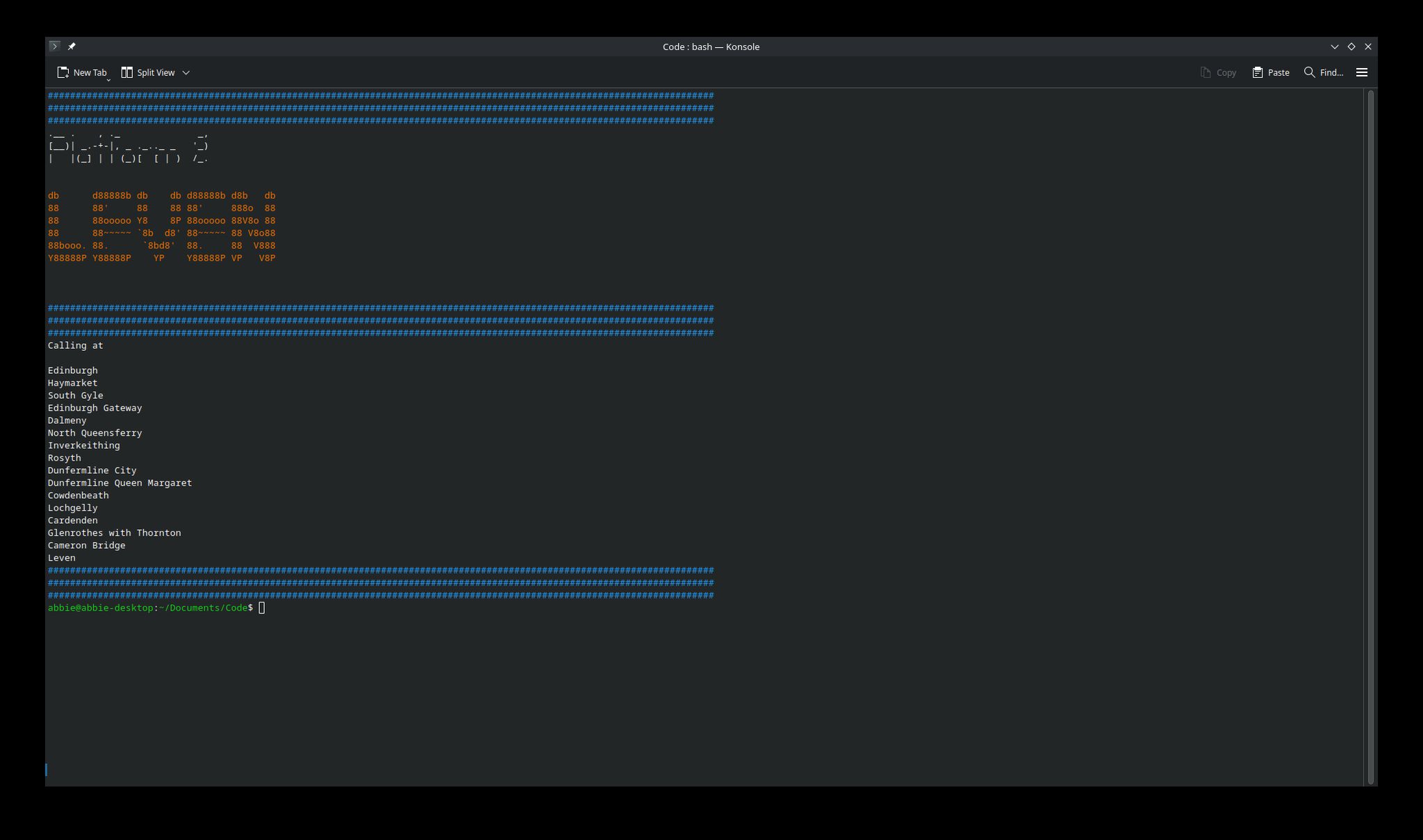Click the 'Calling at' text line
The image size is (1423, 840).
[75, 345]
